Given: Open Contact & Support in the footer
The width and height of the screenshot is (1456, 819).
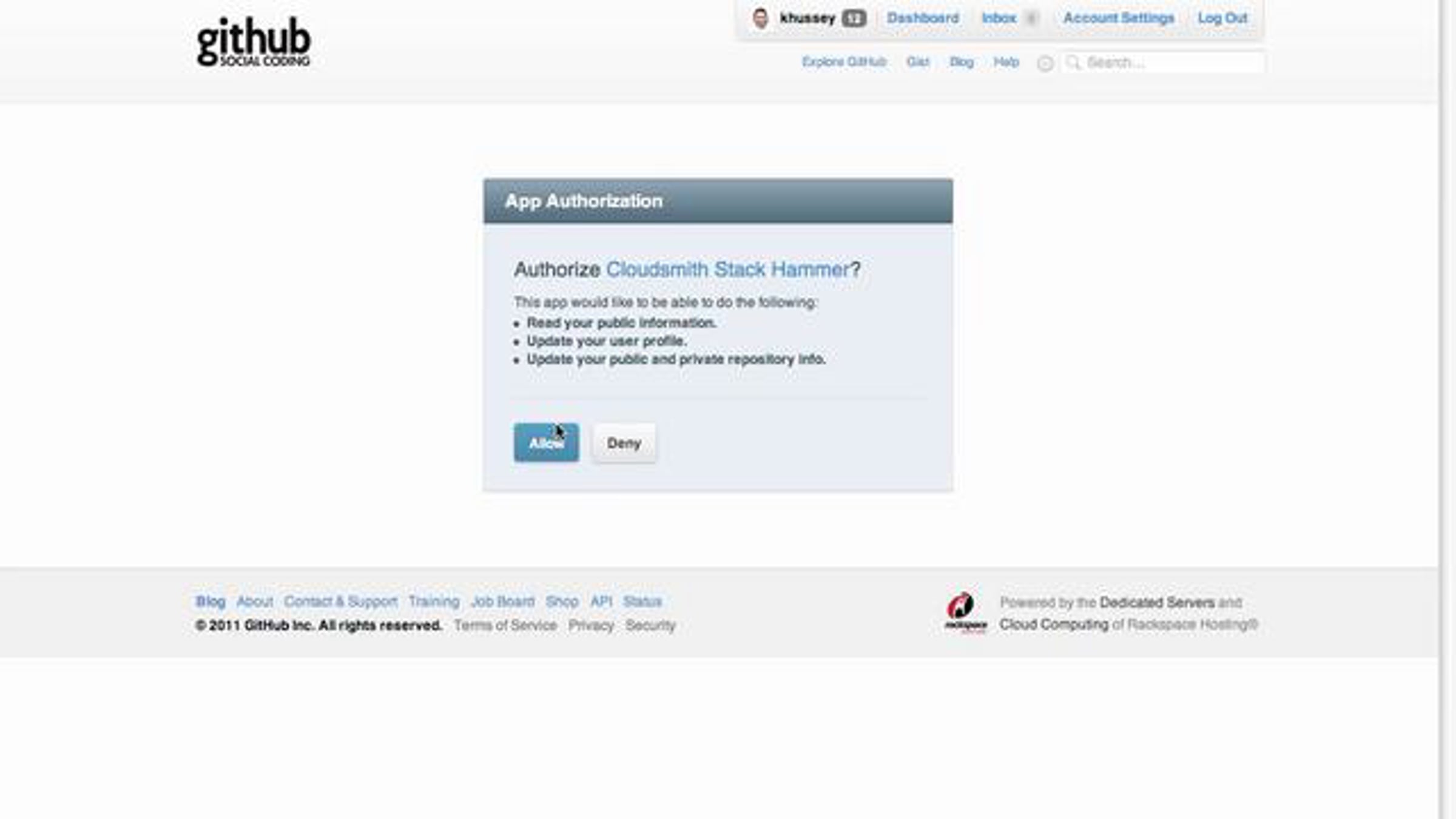Looking at the screenshot, I should pos(341,601).
